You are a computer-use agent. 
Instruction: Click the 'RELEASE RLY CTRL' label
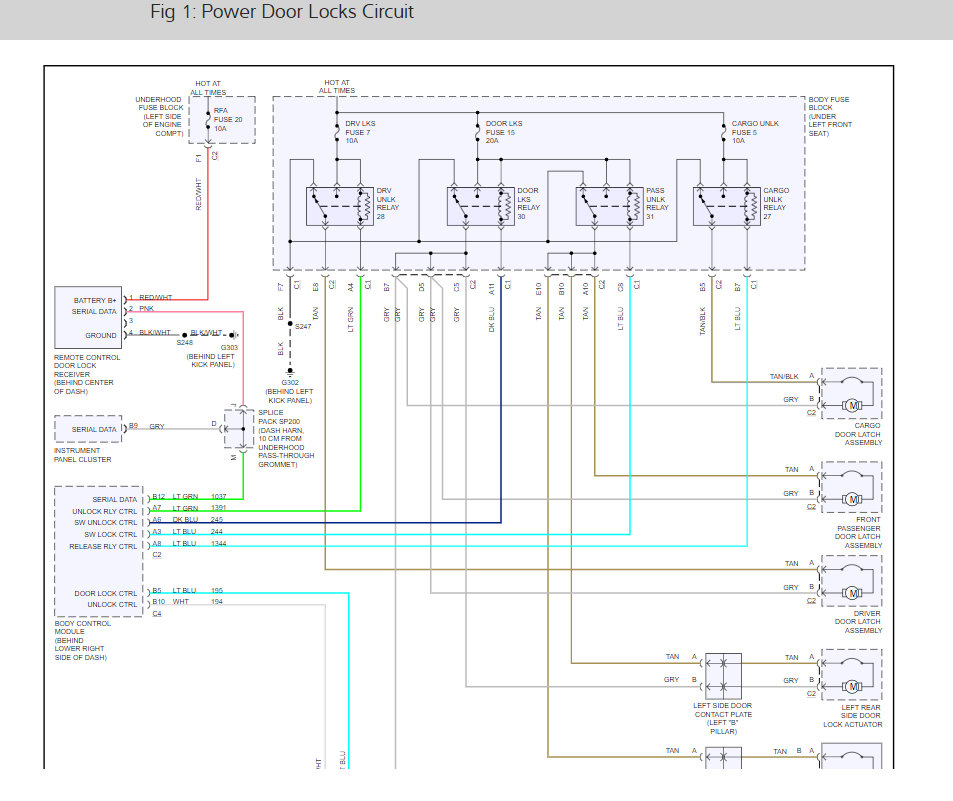point(103,547)
